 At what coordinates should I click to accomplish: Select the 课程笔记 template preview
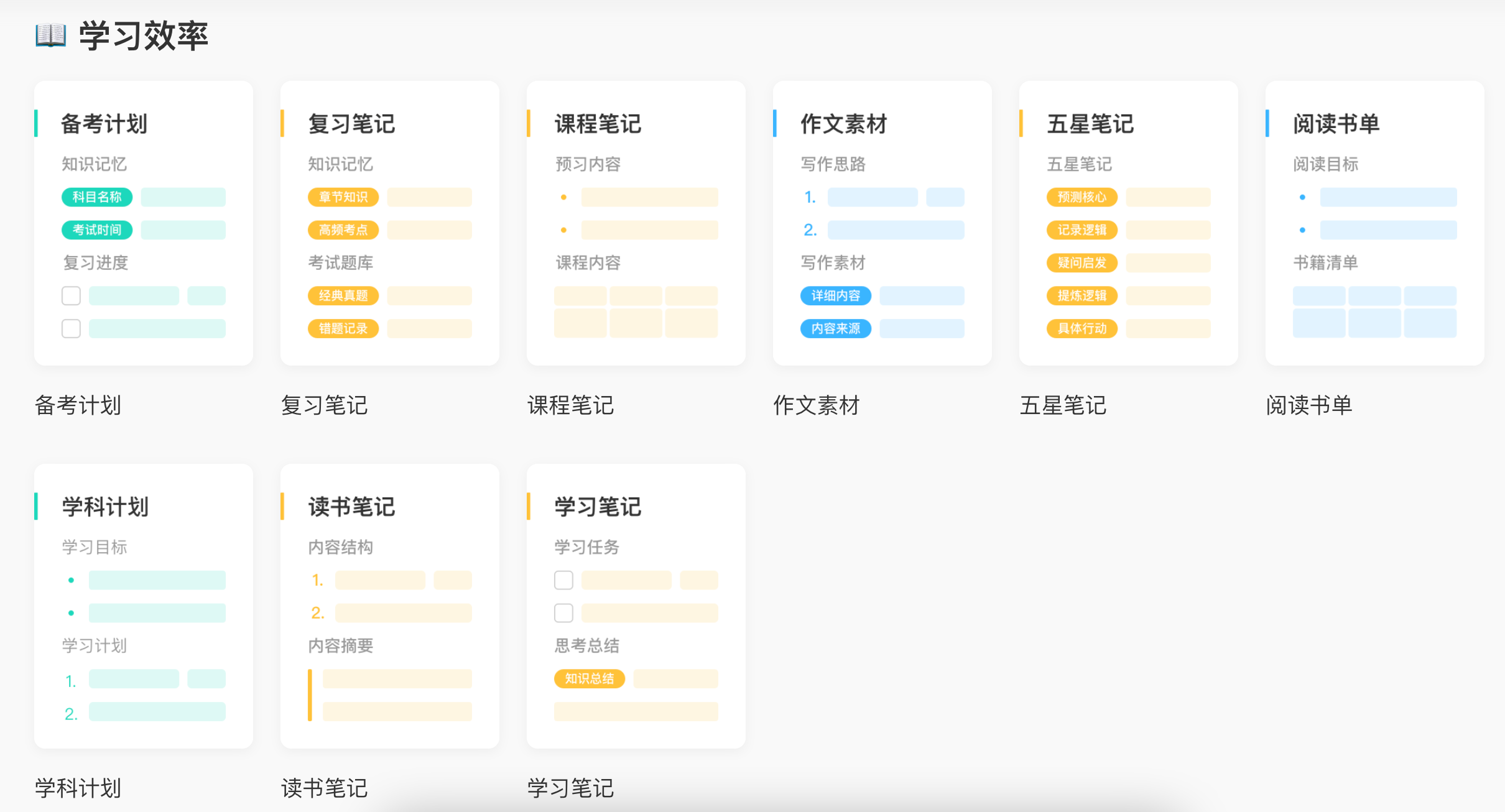coord(636,223)
